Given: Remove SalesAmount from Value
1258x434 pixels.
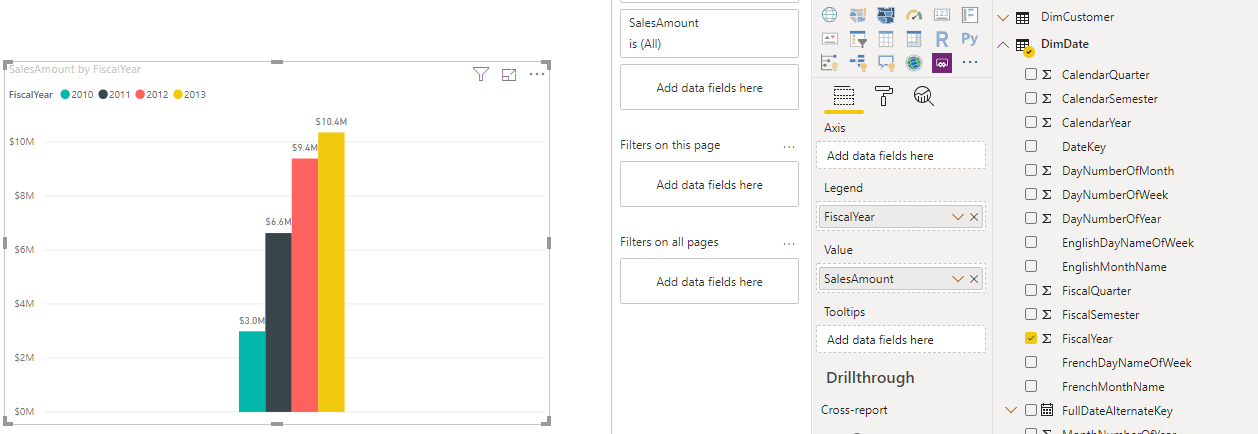Looking at the screenshot, I should (974, 278).
